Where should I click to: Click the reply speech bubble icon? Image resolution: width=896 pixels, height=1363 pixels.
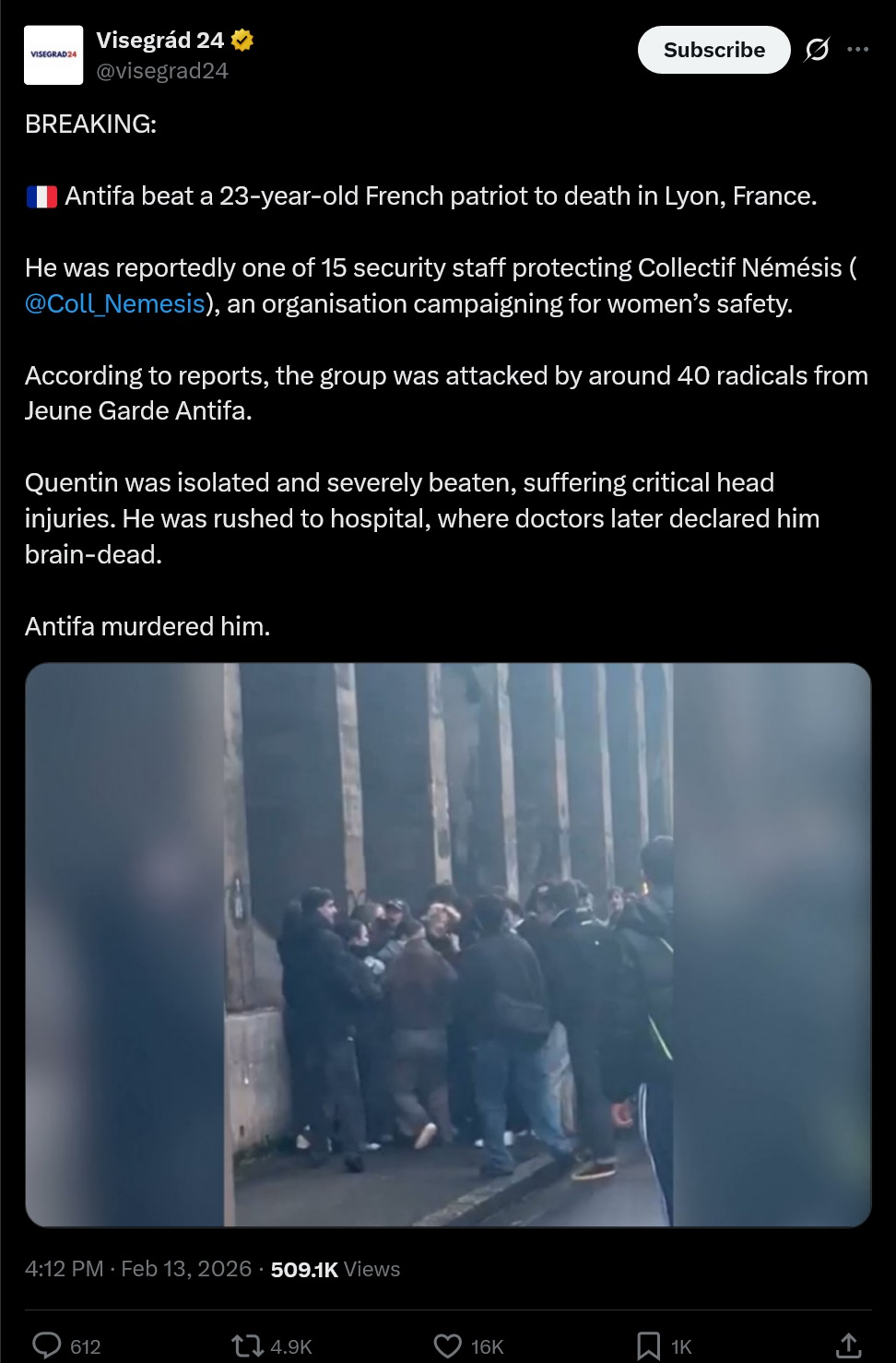coord(47,1346)
